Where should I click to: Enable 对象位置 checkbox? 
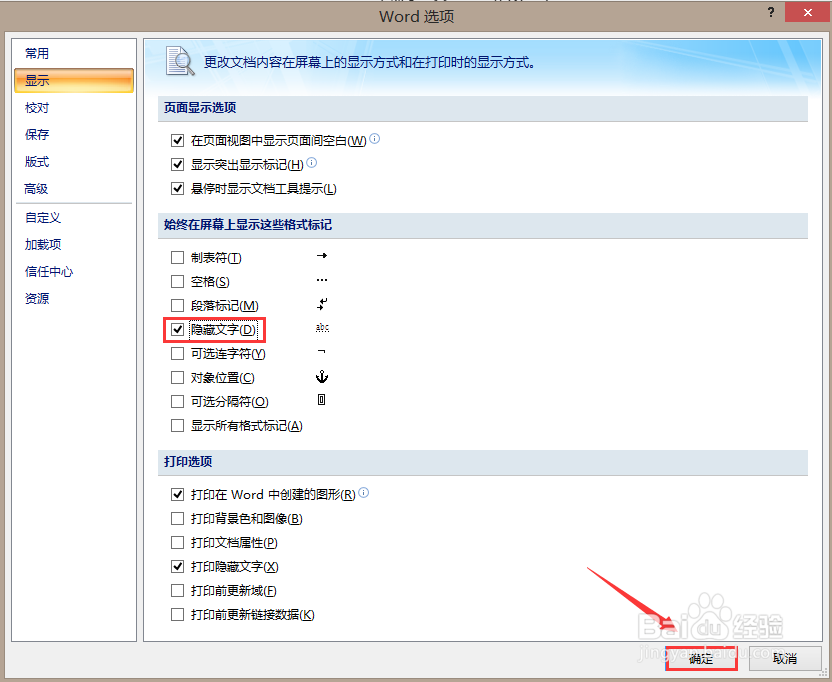click(177, 377)
